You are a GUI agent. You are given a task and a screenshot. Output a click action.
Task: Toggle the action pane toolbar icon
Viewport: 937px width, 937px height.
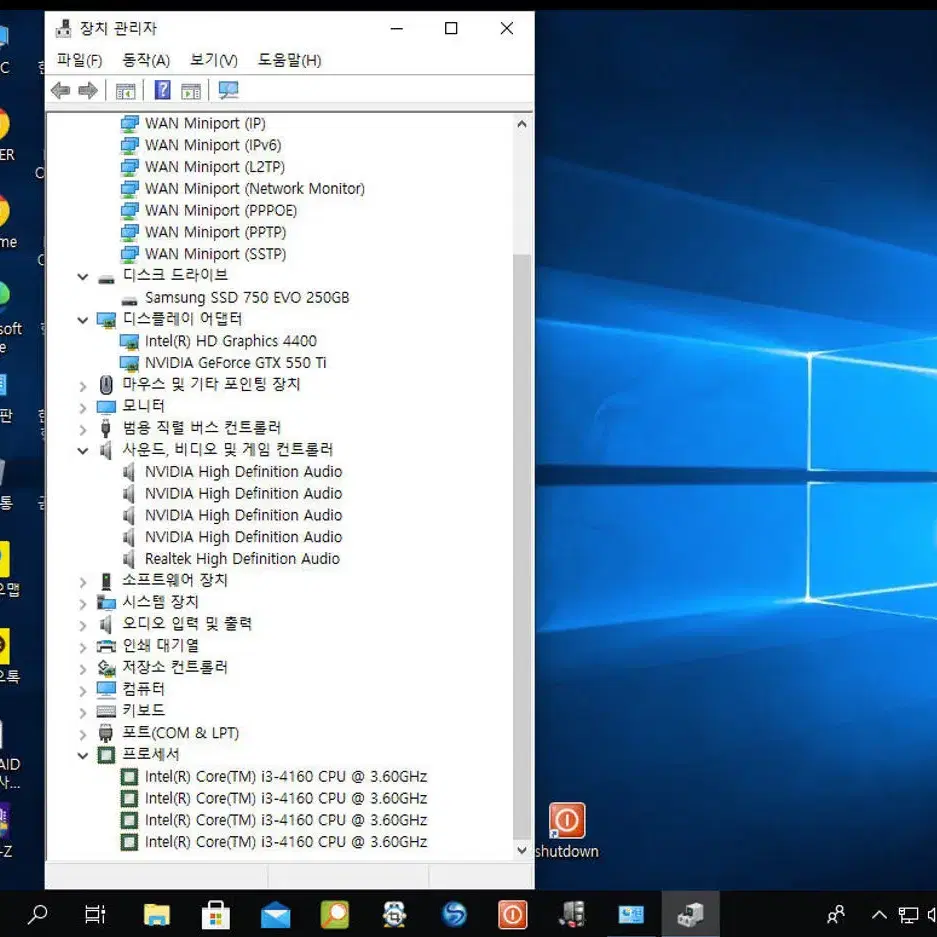(191, 91)
